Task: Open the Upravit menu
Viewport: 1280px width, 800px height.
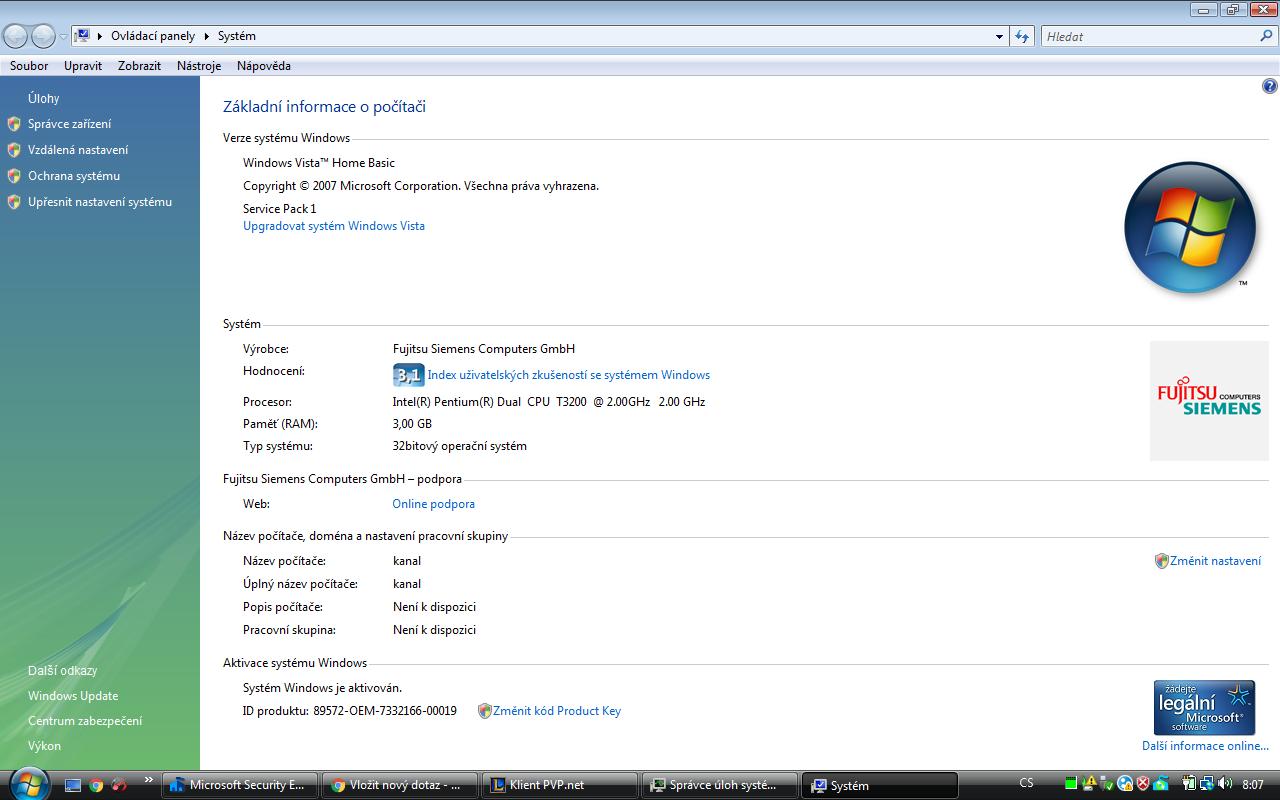Action: point(83,66)
